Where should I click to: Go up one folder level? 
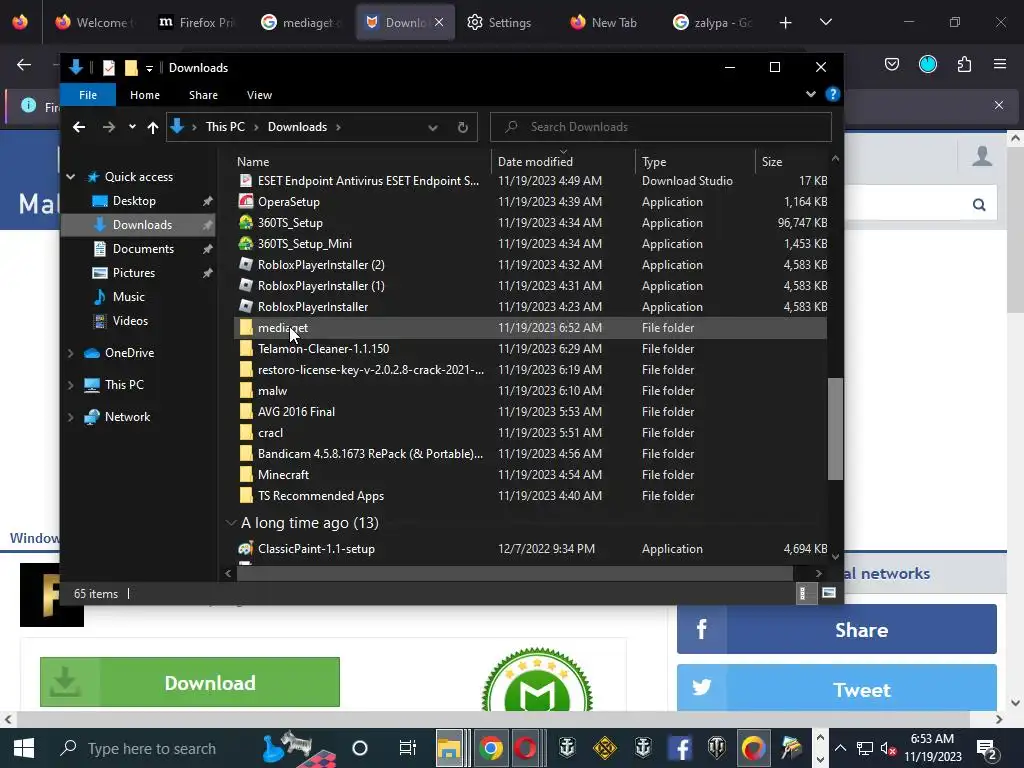point(153,127)
